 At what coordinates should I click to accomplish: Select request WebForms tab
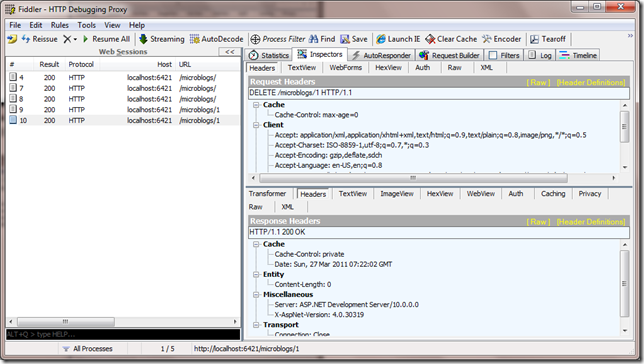coord(345,68)
